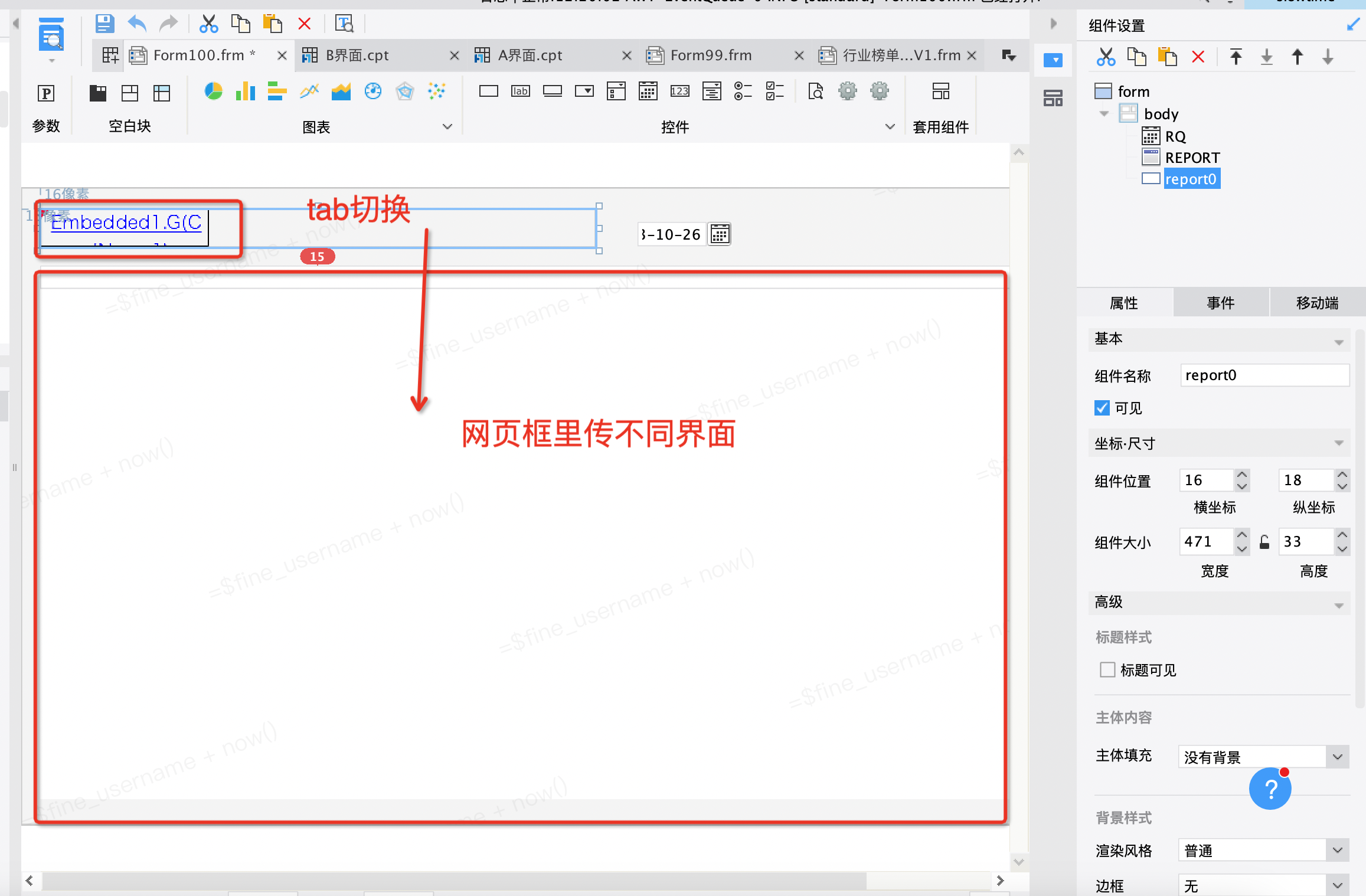Delete using the red X in the main toolbar
Screen dimensions: 1366x896
[x=305, y=24]
